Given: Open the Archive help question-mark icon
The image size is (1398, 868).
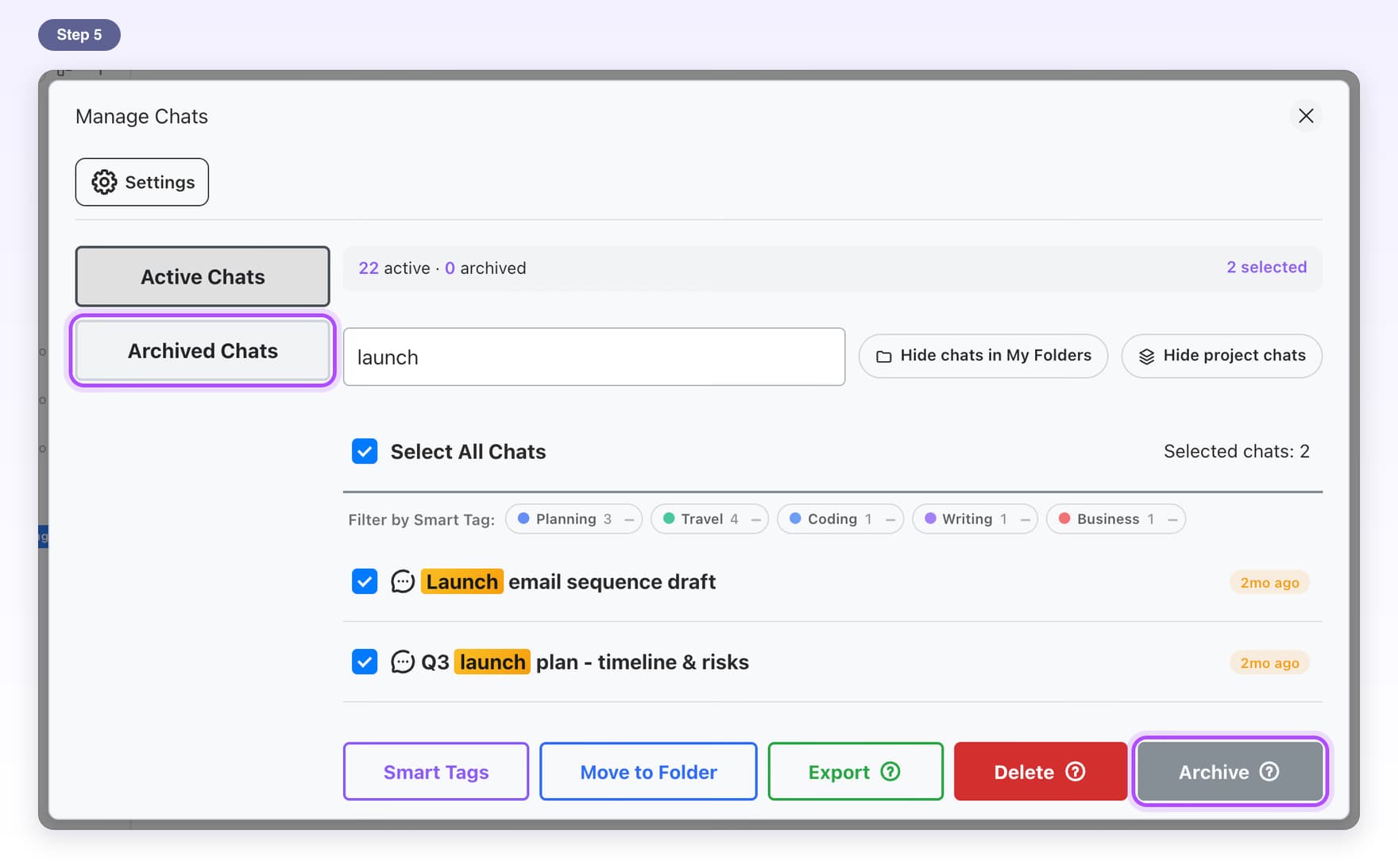Looking at the screenshot, I should [x=1269, y=772].
